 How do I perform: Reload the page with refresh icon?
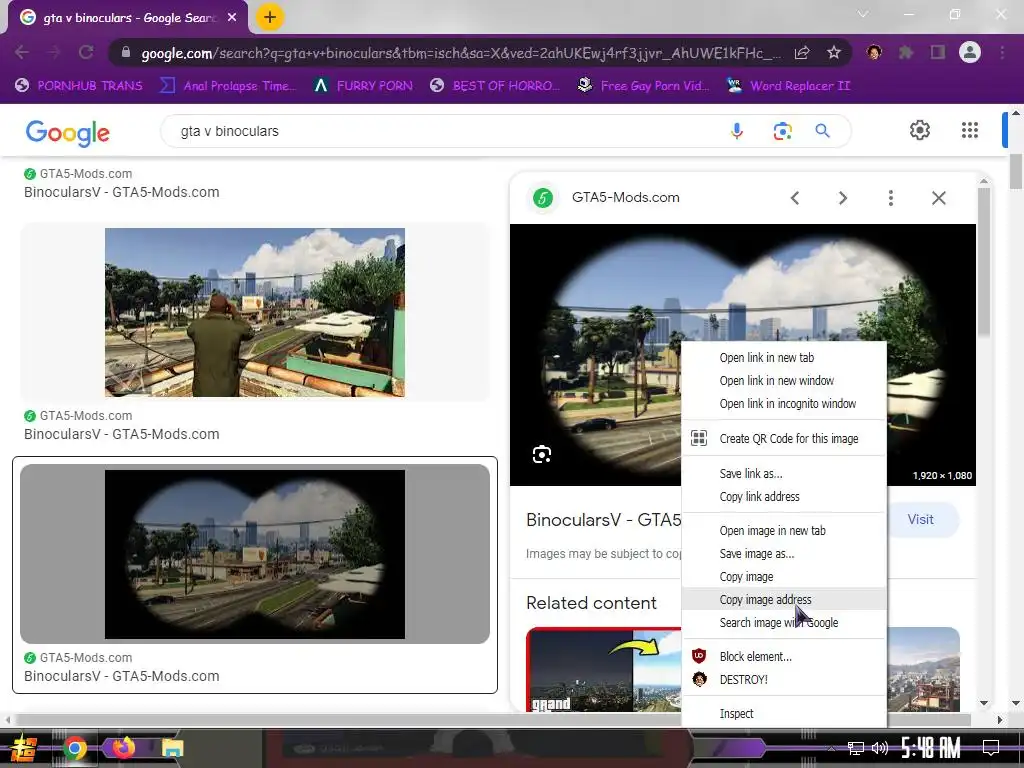pyautogui.click(x=86, y=52)
